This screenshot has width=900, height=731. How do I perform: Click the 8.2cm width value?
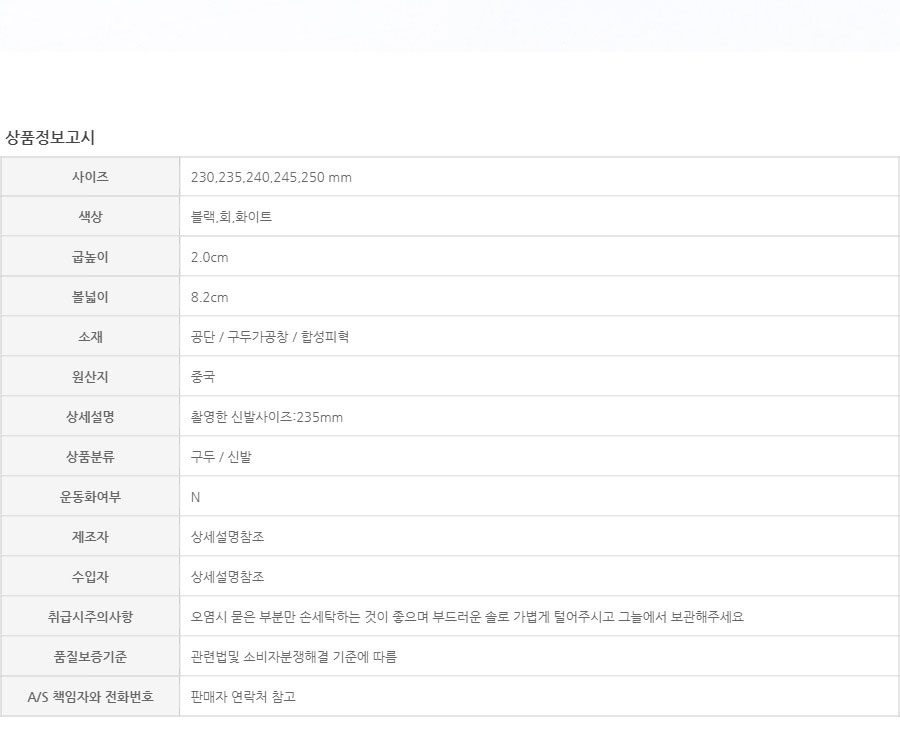210,297
